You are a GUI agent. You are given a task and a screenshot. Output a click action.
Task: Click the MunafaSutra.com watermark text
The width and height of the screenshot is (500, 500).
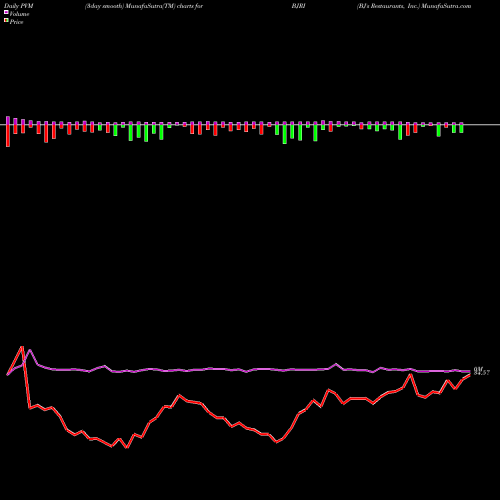pyautogui.click(x=446, y=6)
